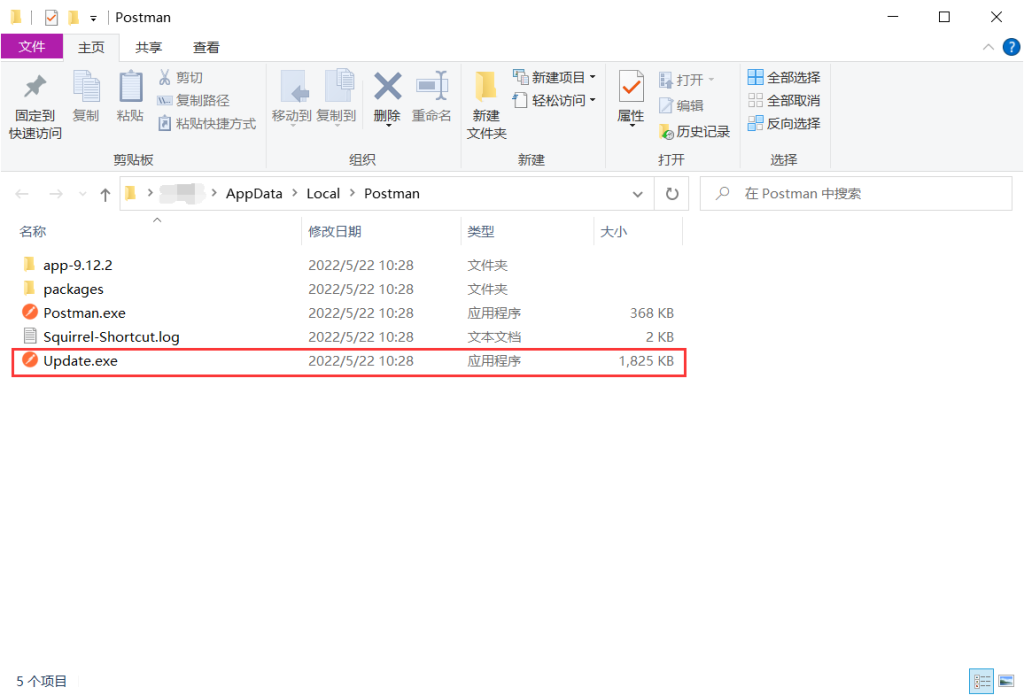Screen dimensions: 1024x695
Task: Select Cut (剪切) scissors command
Action: tap(181, 78)
